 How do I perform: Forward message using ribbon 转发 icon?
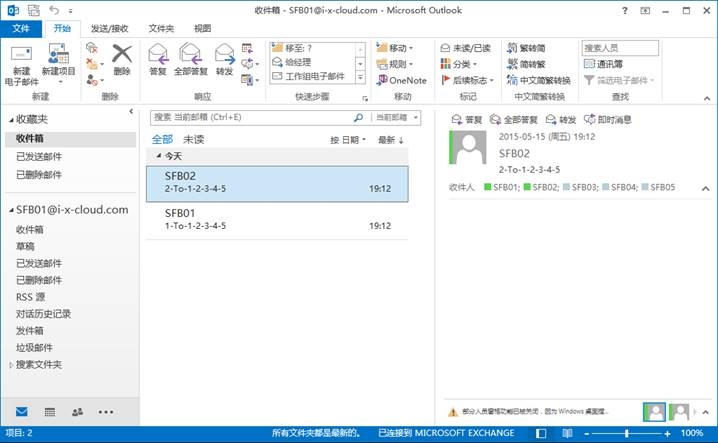click(x=224, y=60)
